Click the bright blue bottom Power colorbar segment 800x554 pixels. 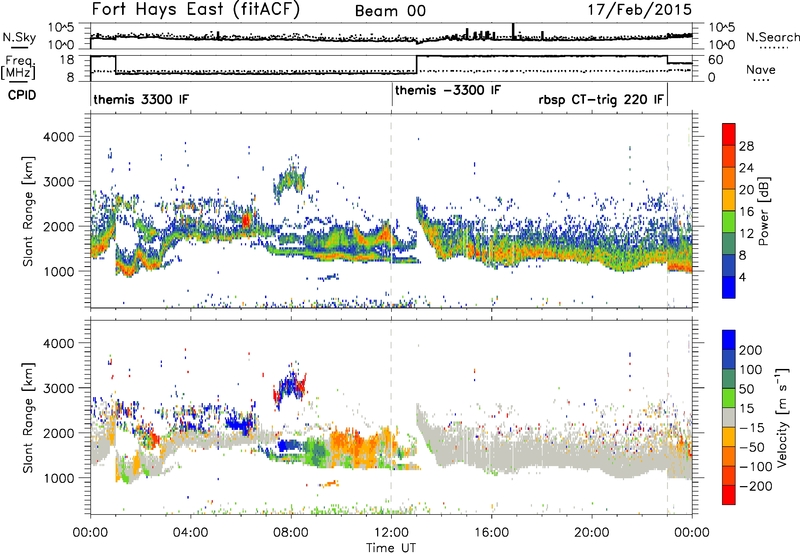pos(729,287)
